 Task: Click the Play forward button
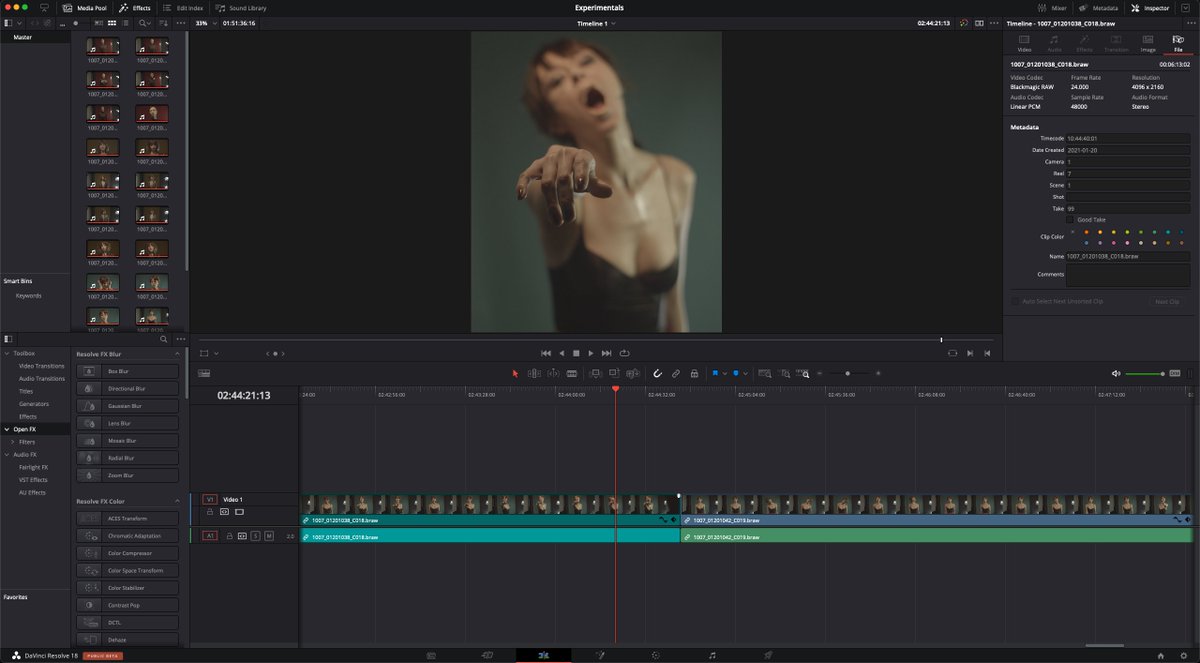(x=591, y=353)
